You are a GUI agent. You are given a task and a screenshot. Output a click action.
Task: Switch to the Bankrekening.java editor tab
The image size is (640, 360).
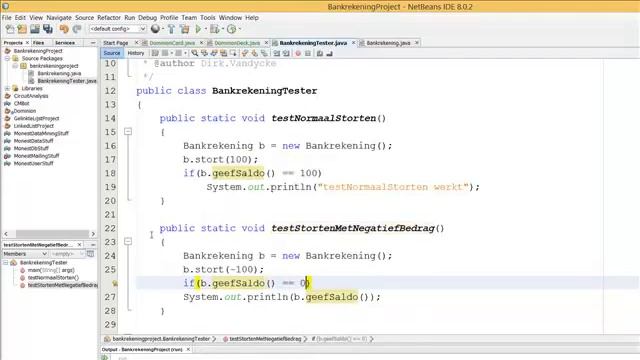point(388,43)
